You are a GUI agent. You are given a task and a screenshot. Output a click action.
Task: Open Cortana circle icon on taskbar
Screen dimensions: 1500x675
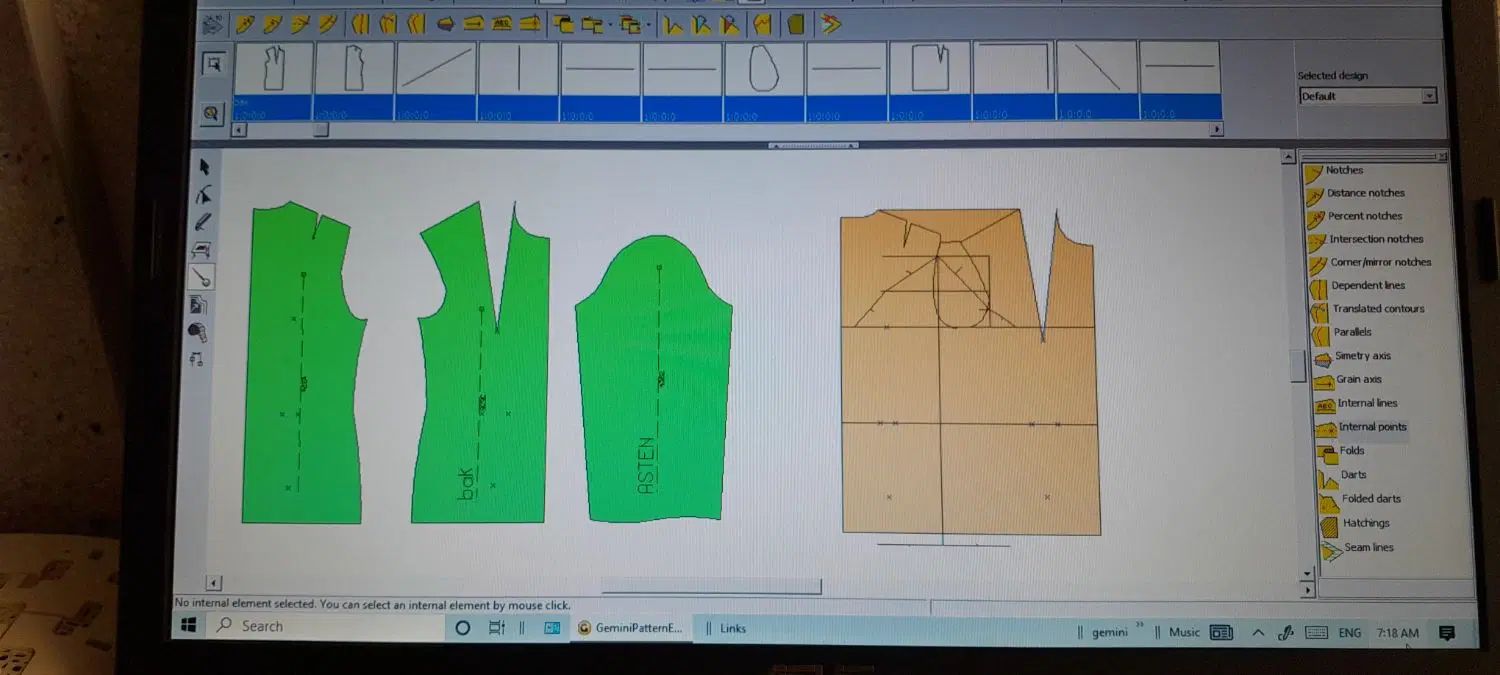click(462, 628)
